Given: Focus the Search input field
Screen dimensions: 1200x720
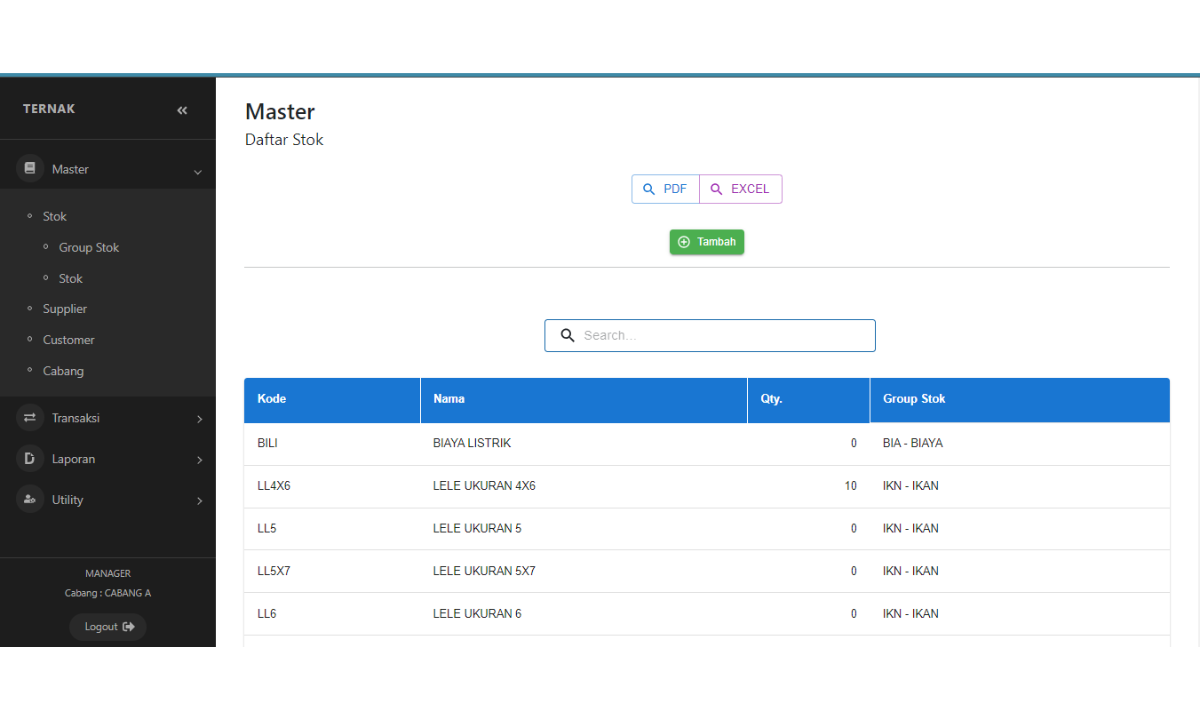Looking at the screenshot, I should [x=720, y=336].
